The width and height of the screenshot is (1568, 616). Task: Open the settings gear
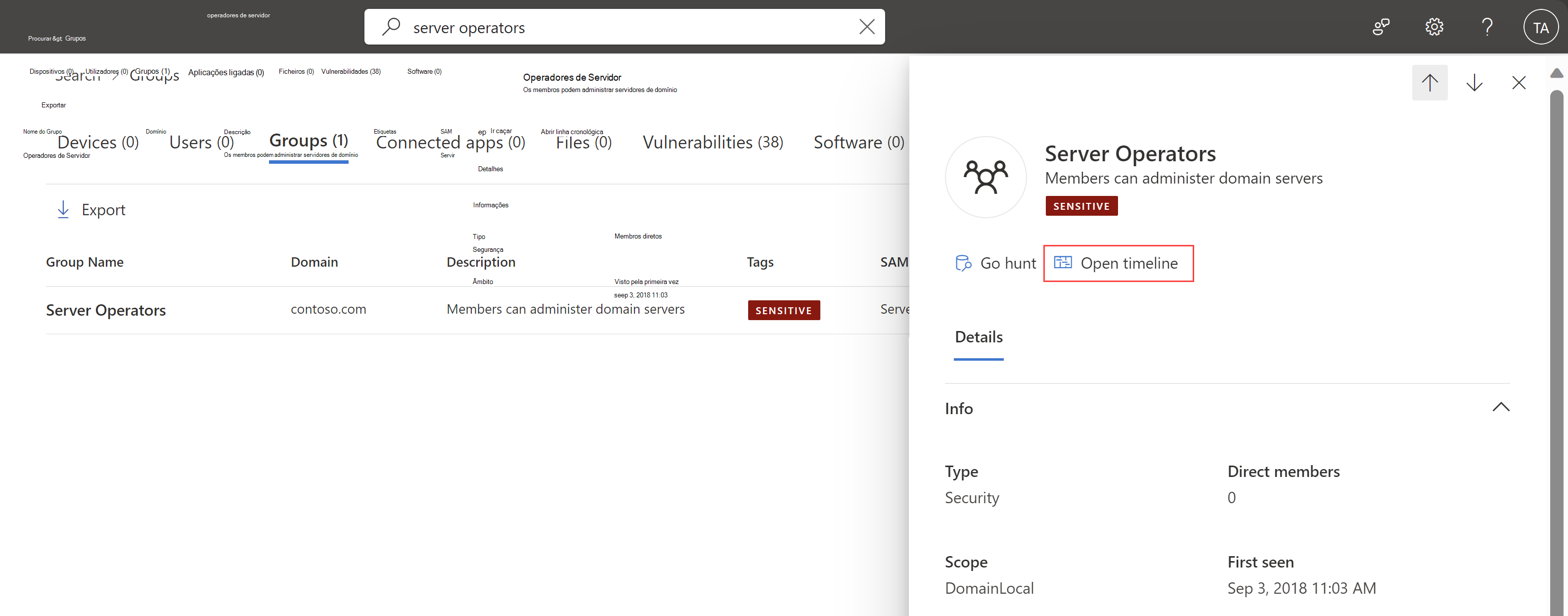(x=1434, y=27)
